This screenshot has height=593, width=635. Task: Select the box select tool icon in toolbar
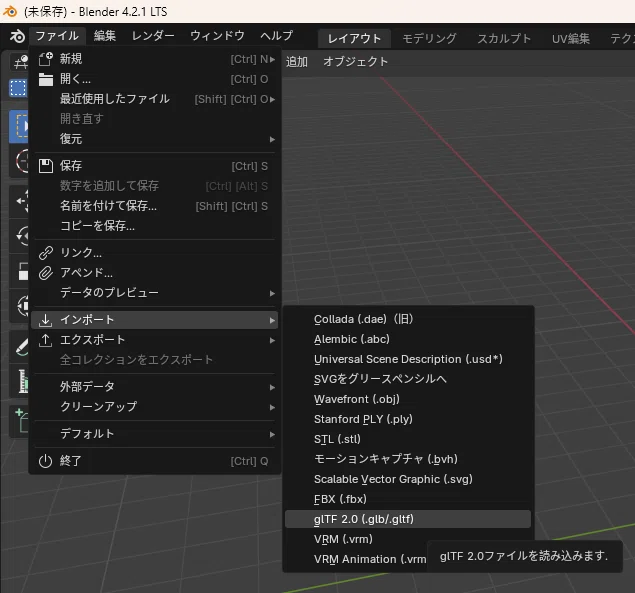(x=19, y=126)
